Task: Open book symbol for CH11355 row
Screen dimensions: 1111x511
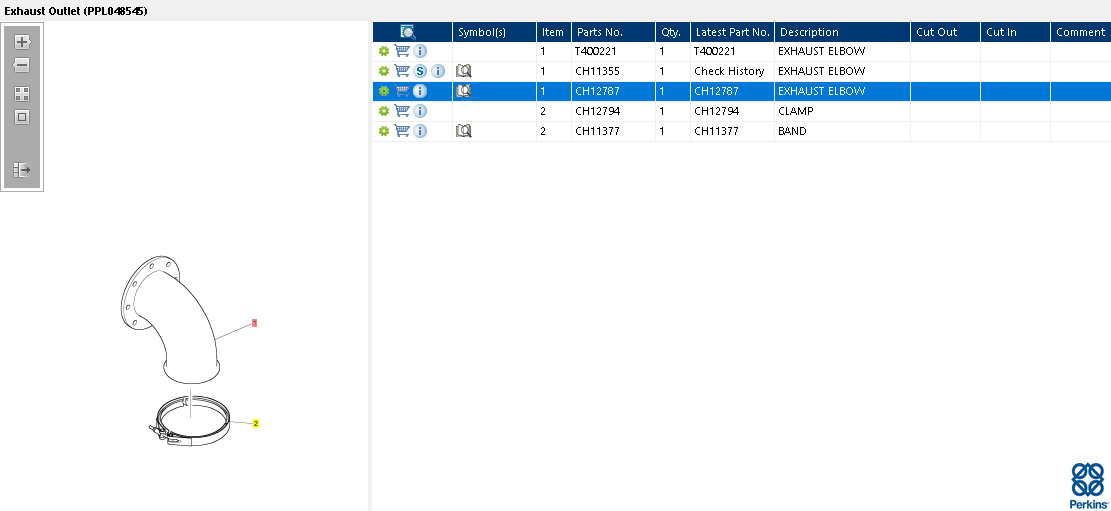Action: point(463,71)
